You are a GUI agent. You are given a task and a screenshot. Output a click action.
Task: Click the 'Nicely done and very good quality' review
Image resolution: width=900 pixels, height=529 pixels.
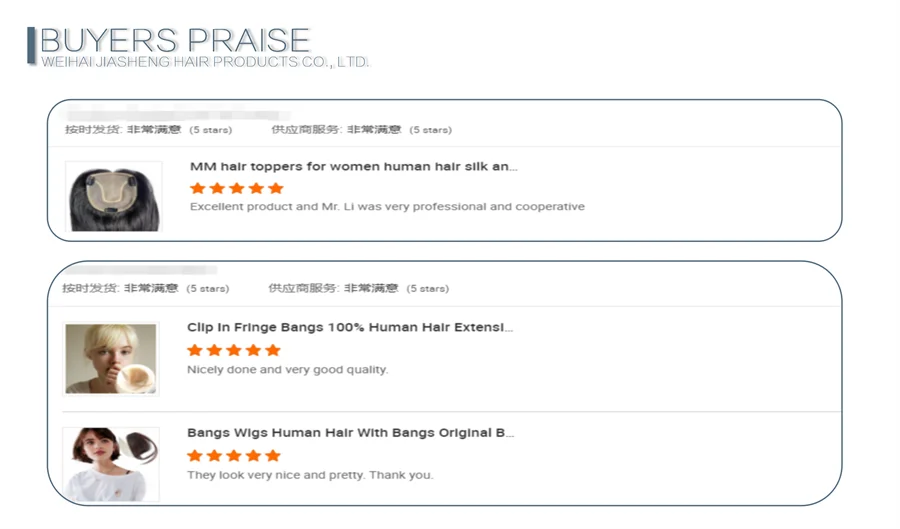click(x=288, y=369)
